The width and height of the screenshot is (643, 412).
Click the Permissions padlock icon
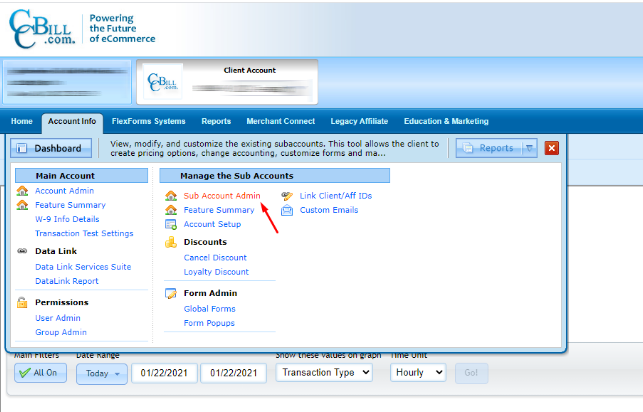click(x=22, y=303)
